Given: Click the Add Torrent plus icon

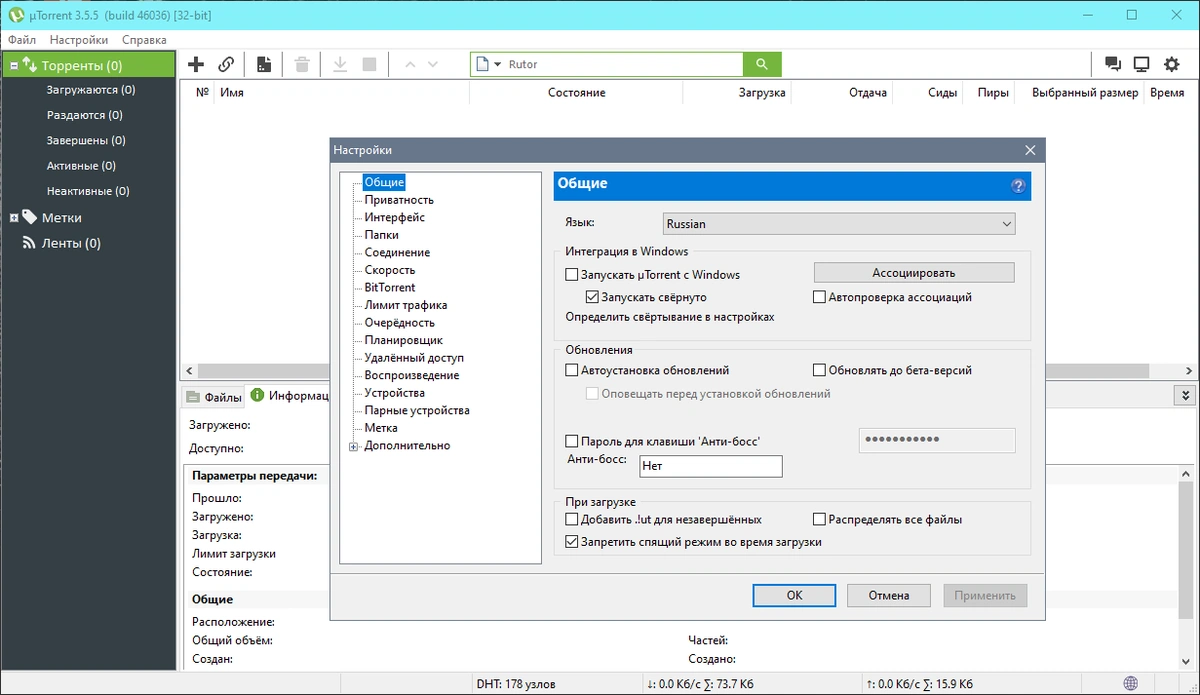Looking at the screenshot, I should 196,64.
